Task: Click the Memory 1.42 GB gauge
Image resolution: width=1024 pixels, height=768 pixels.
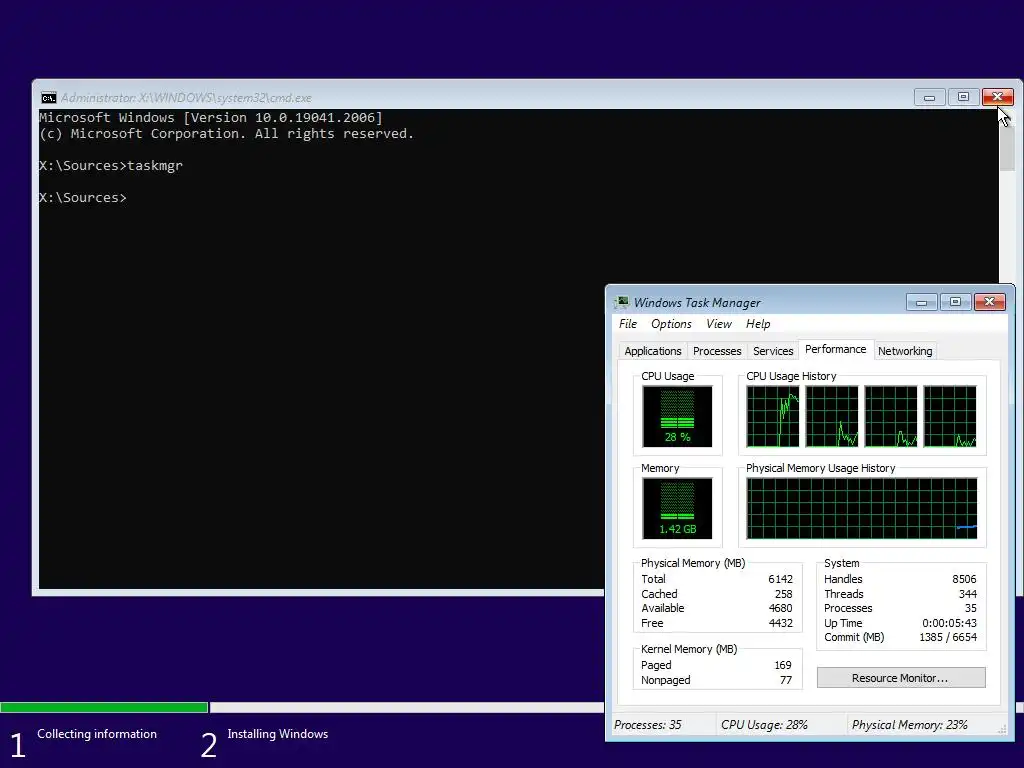Action: point(677,508)
